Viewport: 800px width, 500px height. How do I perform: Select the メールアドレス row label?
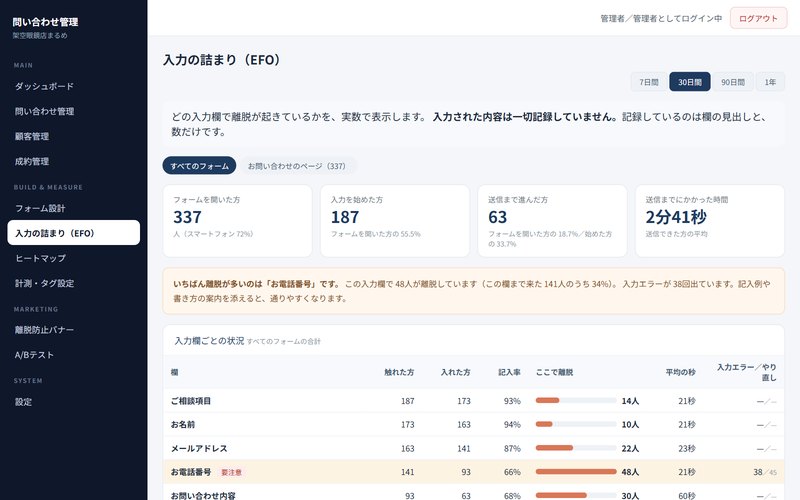coord(199,448)
